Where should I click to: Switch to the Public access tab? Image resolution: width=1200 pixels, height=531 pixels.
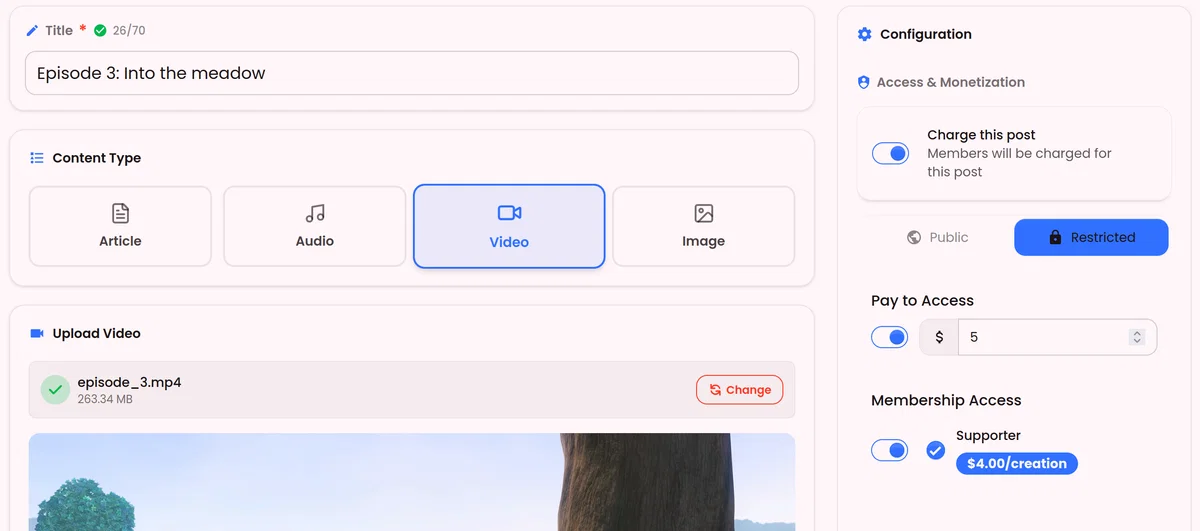[937, 237]
